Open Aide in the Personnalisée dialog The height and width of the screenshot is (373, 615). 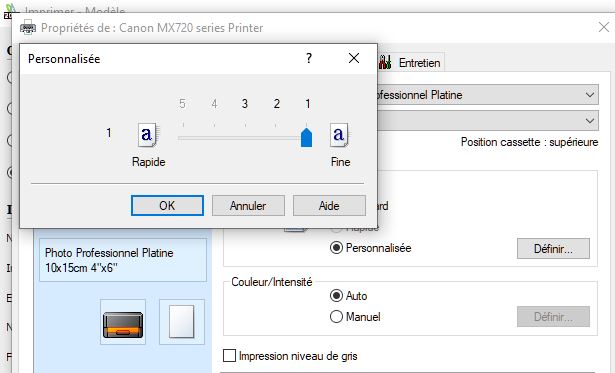point(329,206)
